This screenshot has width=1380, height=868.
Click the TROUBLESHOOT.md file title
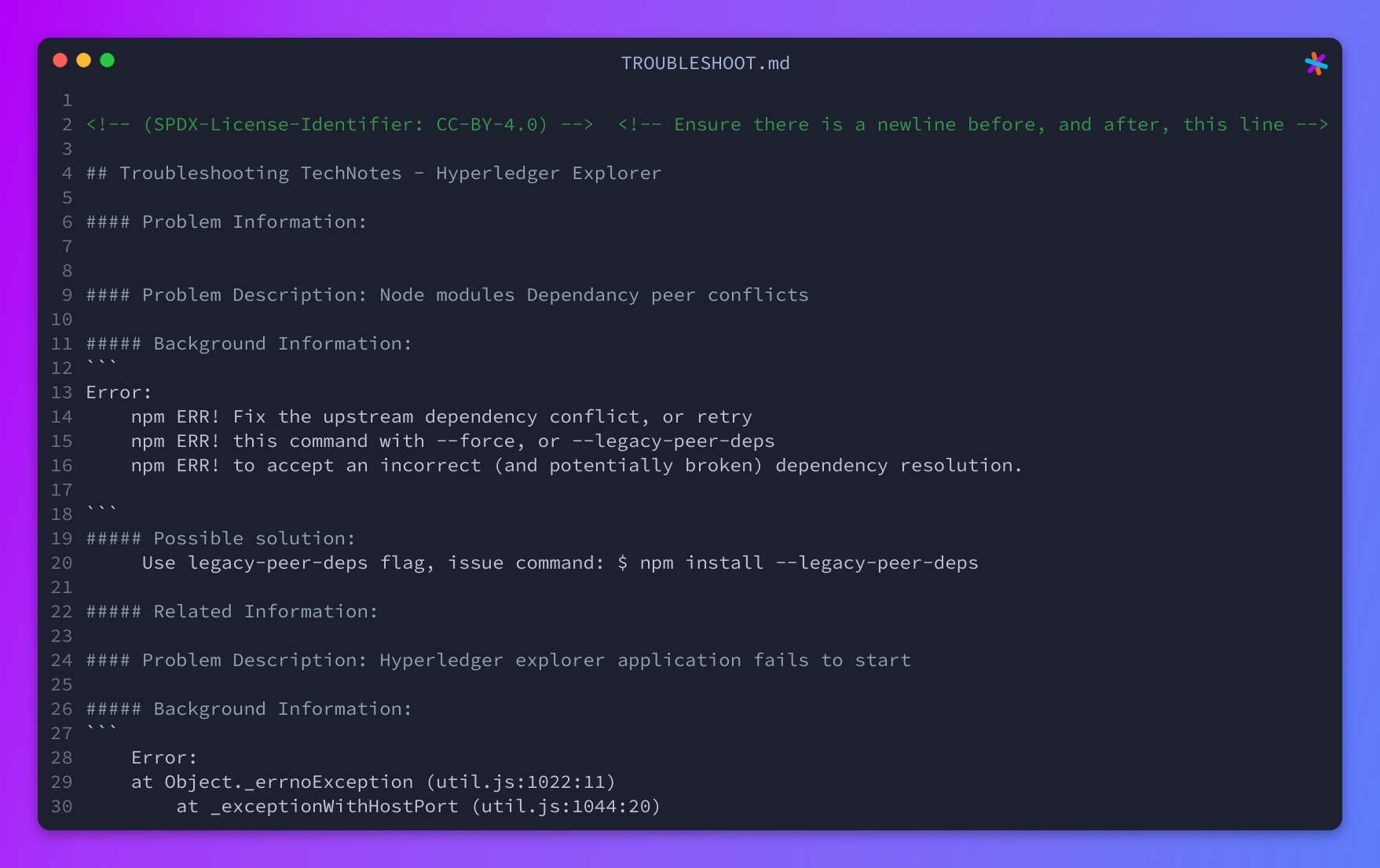coord(705,64)
